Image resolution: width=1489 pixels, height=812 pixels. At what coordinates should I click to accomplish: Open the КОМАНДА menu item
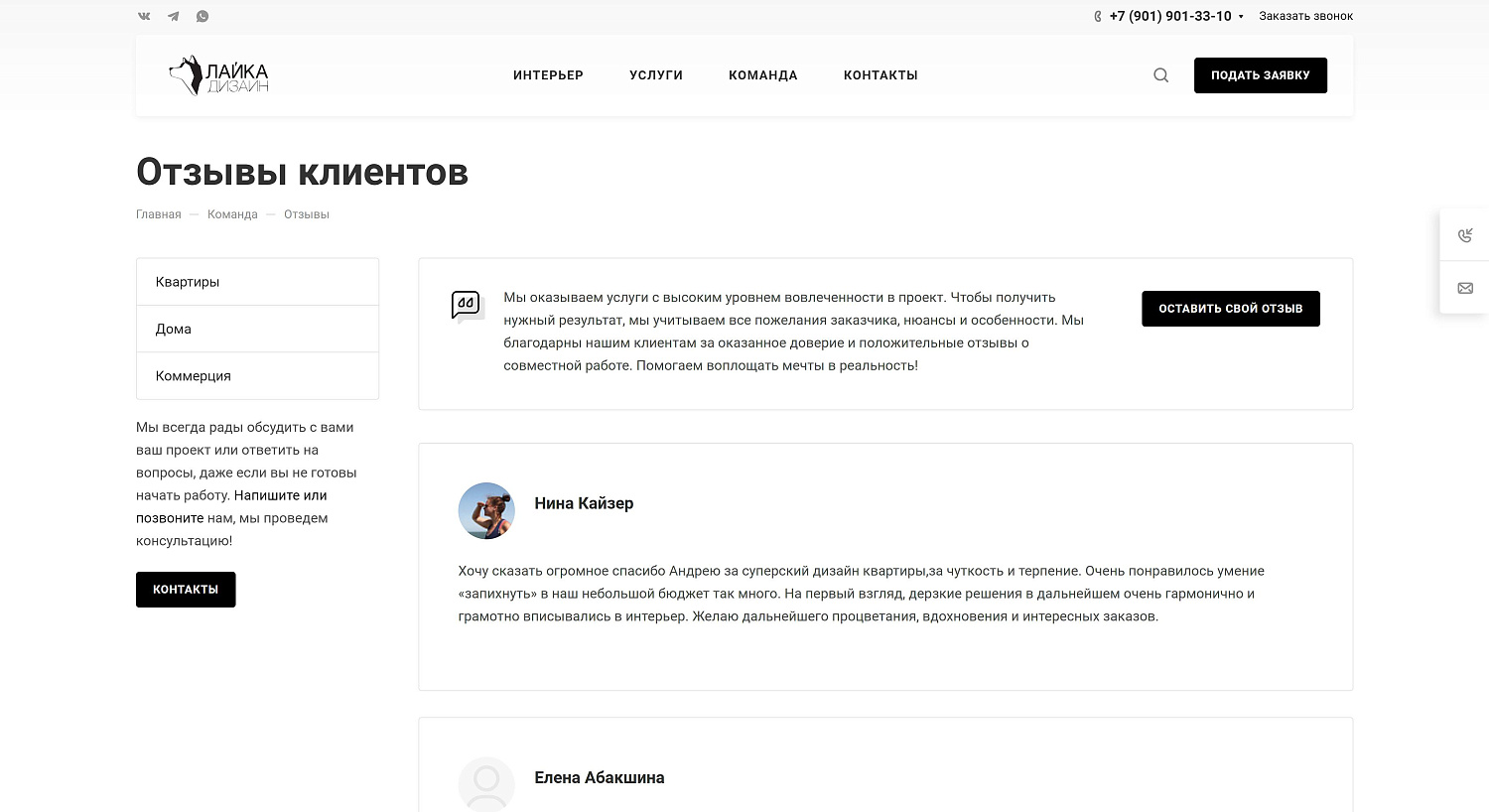tap(762, 74)
